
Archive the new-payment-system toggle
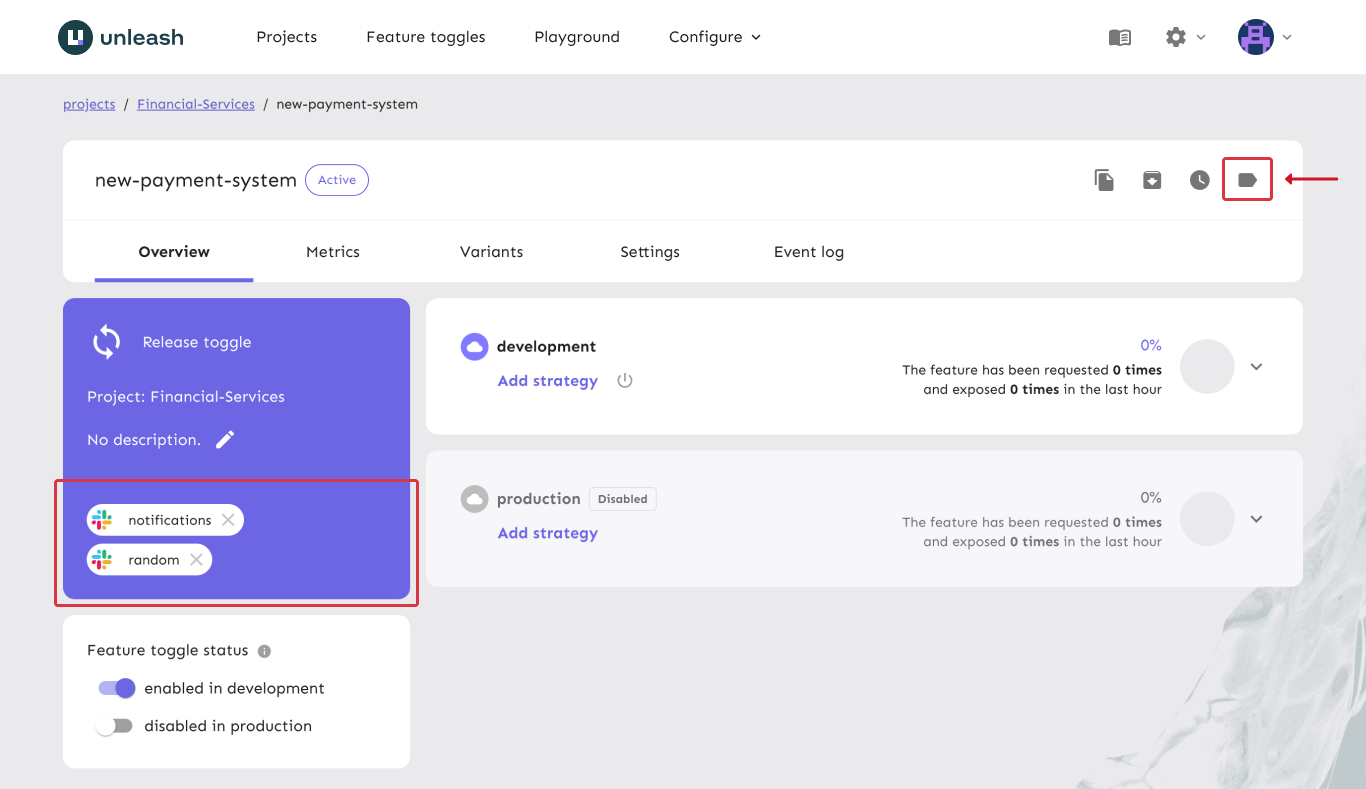click(x=1152, y=180)
